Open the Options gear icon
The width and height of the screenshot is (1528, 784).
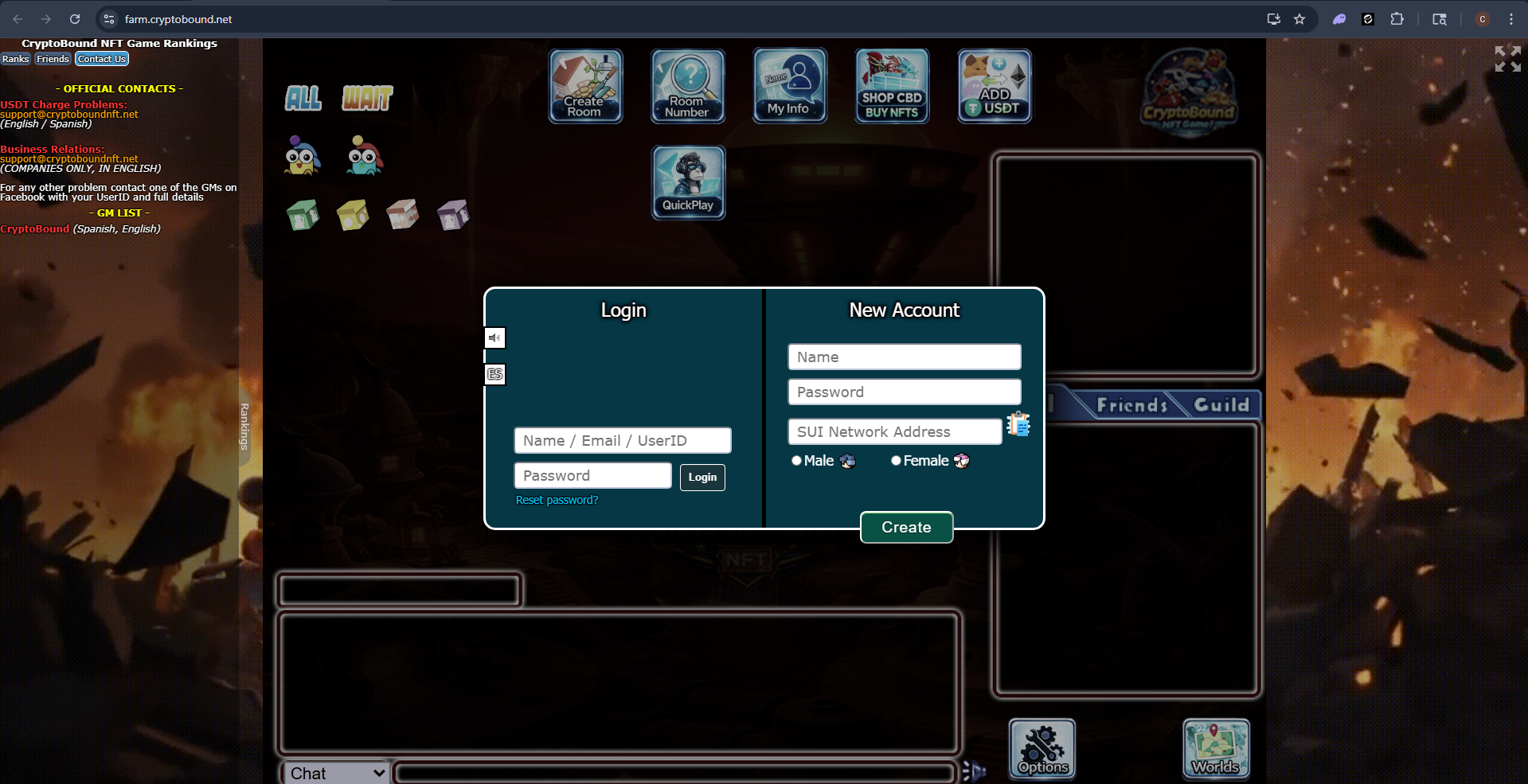pos(1042,748)
